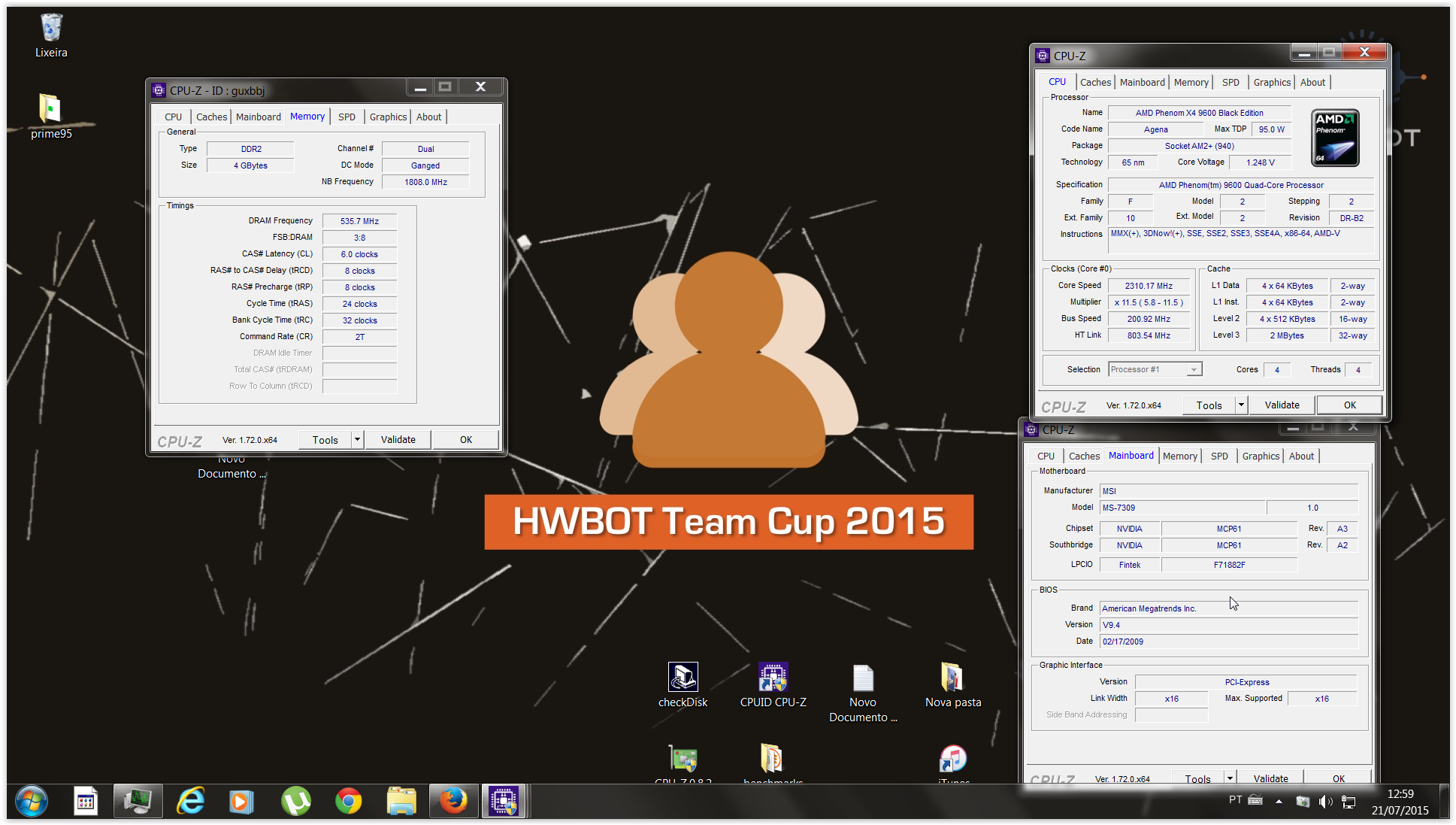The width and height of the screenshot is (1456, 825).
Task: Launch Google Chrome from taskbar
Action: [348, 802]
